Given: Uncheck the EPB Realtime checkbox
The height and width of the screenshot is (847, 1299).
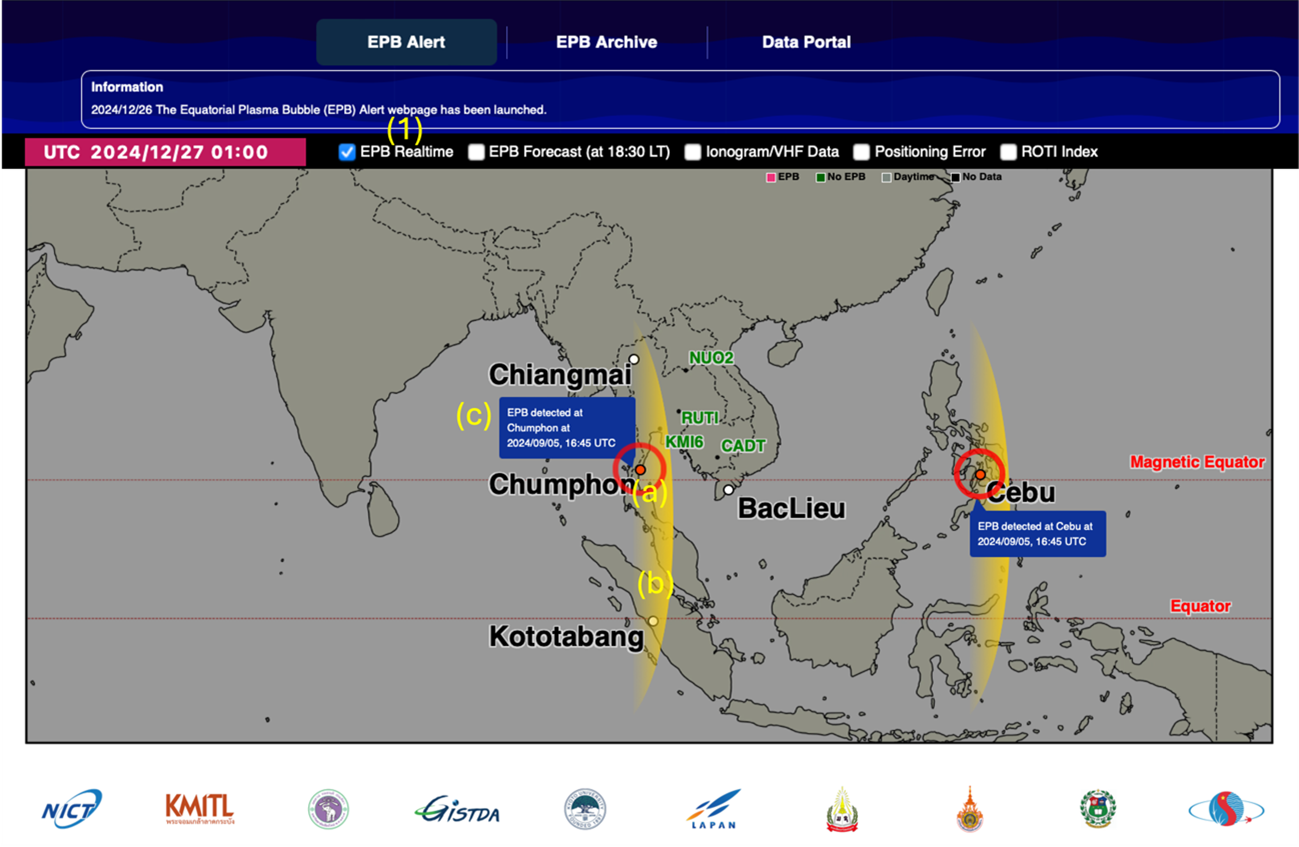Looking at the screenshot, I should [347, 152].
